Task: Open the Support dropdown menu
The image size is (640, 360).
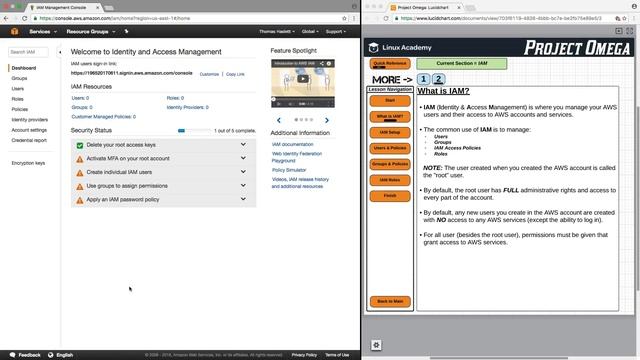Action: [x=336, y=31]
